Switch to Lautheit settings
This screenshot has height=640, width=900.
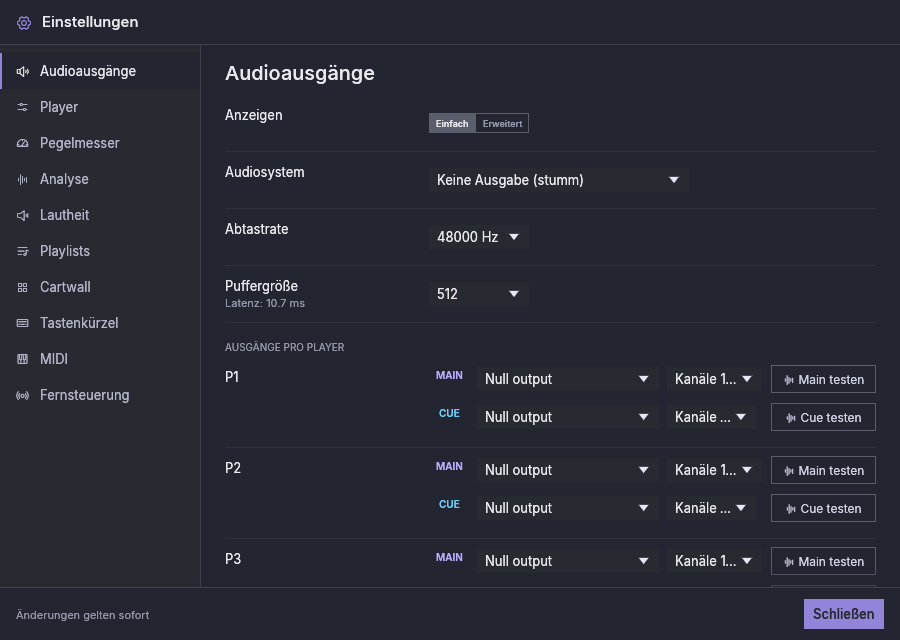coord(100,215)
